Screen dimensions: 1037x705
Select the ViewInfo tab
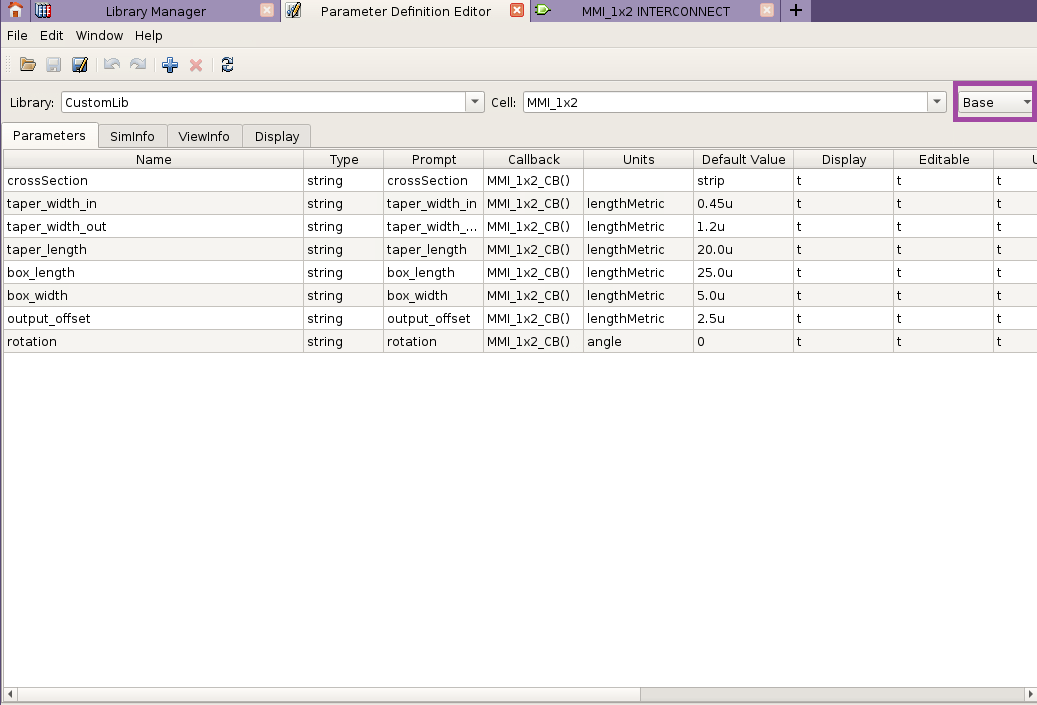(x=204, y=136)
